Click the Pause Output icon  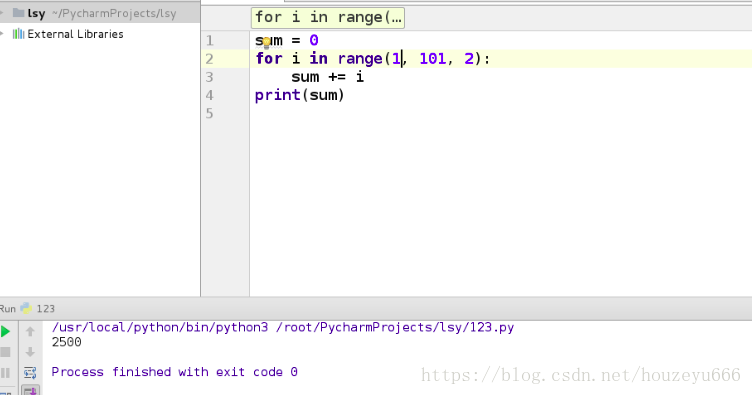[5, 372]
